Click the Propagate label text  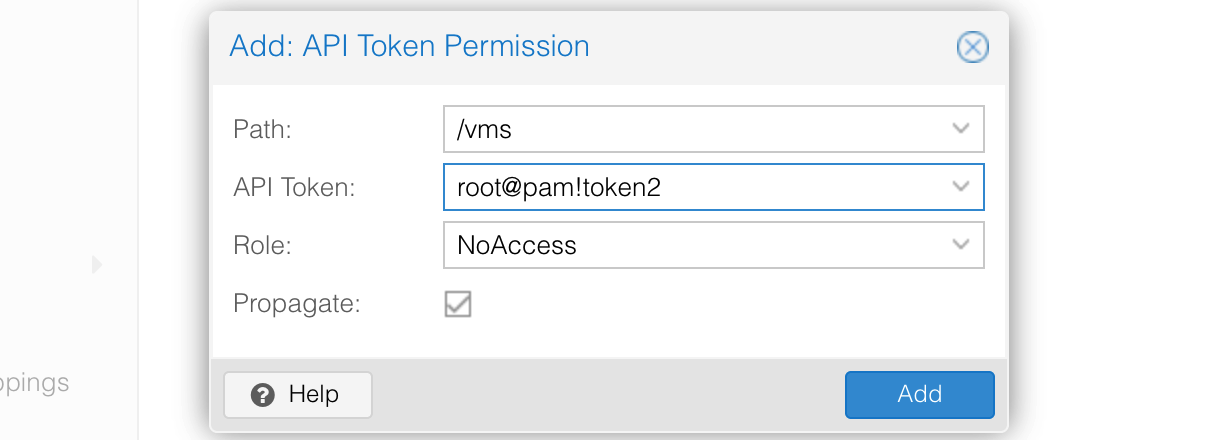pos(296,304)
